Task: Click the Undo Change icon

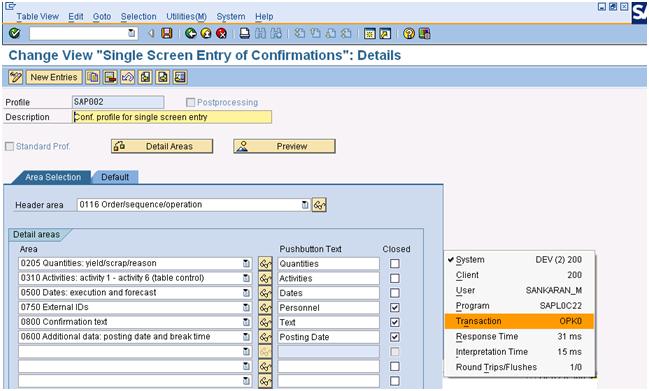Action: (x=127, y=77)
